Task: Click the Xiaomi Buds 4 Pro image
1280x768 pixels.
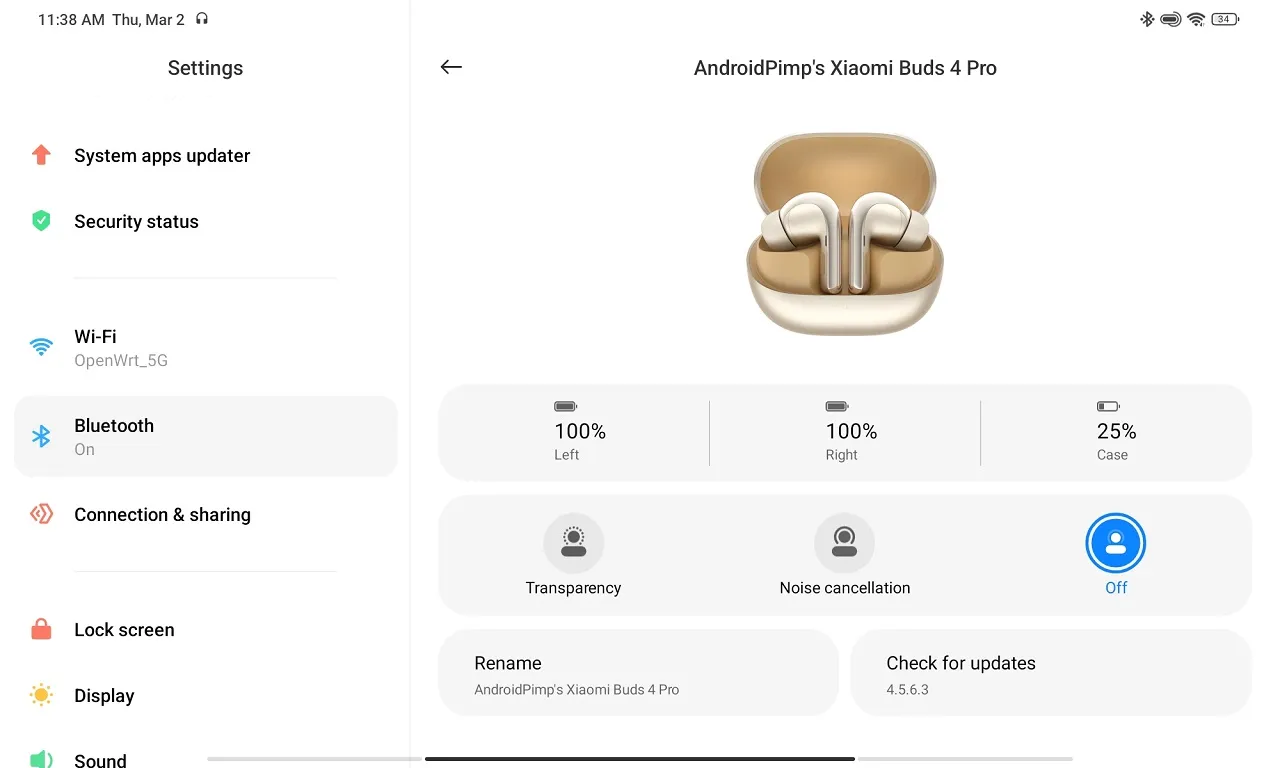Action: (x=845, y=233)
